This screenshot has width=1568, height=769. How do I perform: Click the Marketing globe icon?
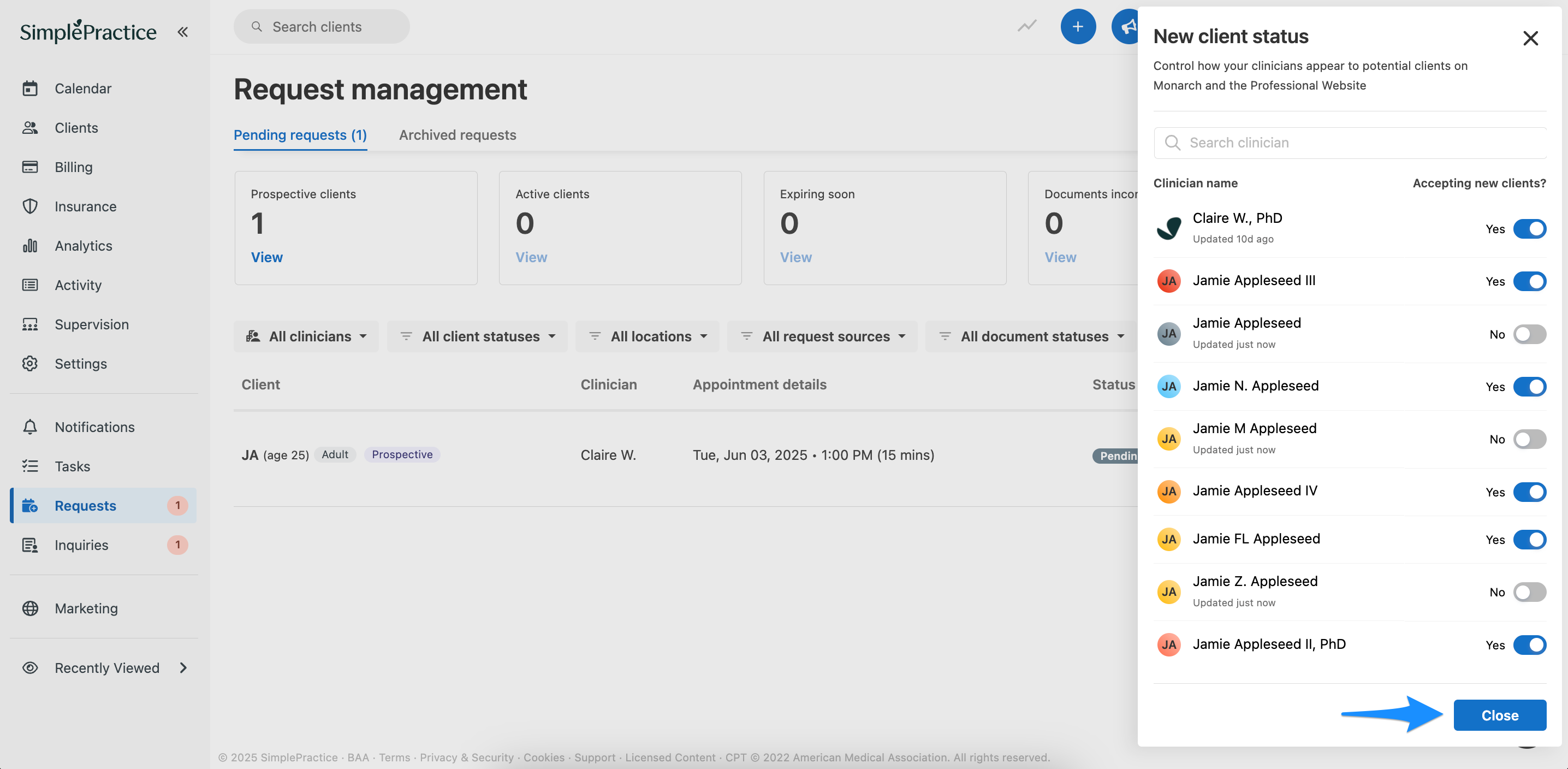[x=30, y=608]
